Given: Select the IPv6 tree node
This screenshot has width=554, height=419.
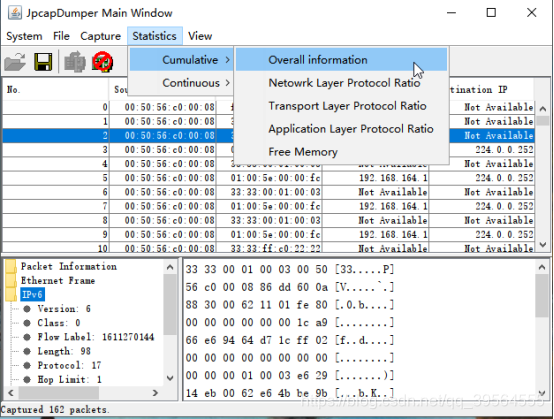Looking at the screenshot, I should pos(32,295).
